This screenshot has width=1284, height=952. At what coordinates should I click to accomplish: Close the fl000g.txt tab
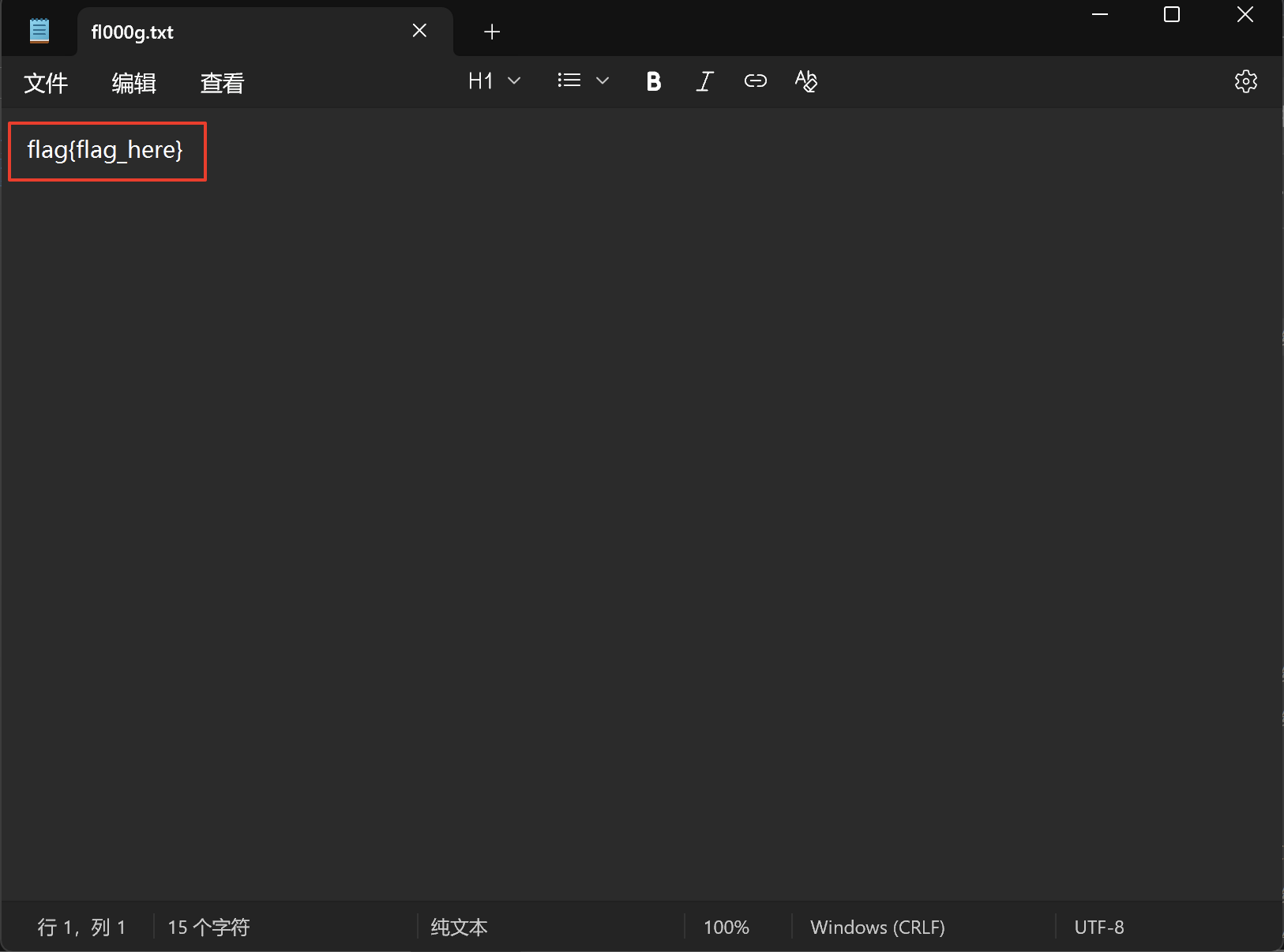pos(419,31)
